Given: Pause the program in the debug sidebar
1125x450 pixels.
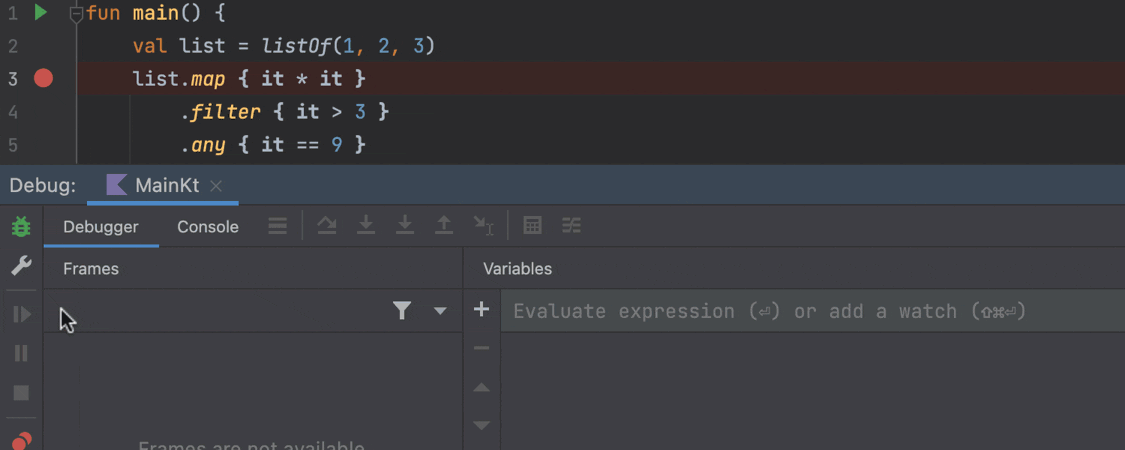Looking at the screenshot, I should [22, 353].
